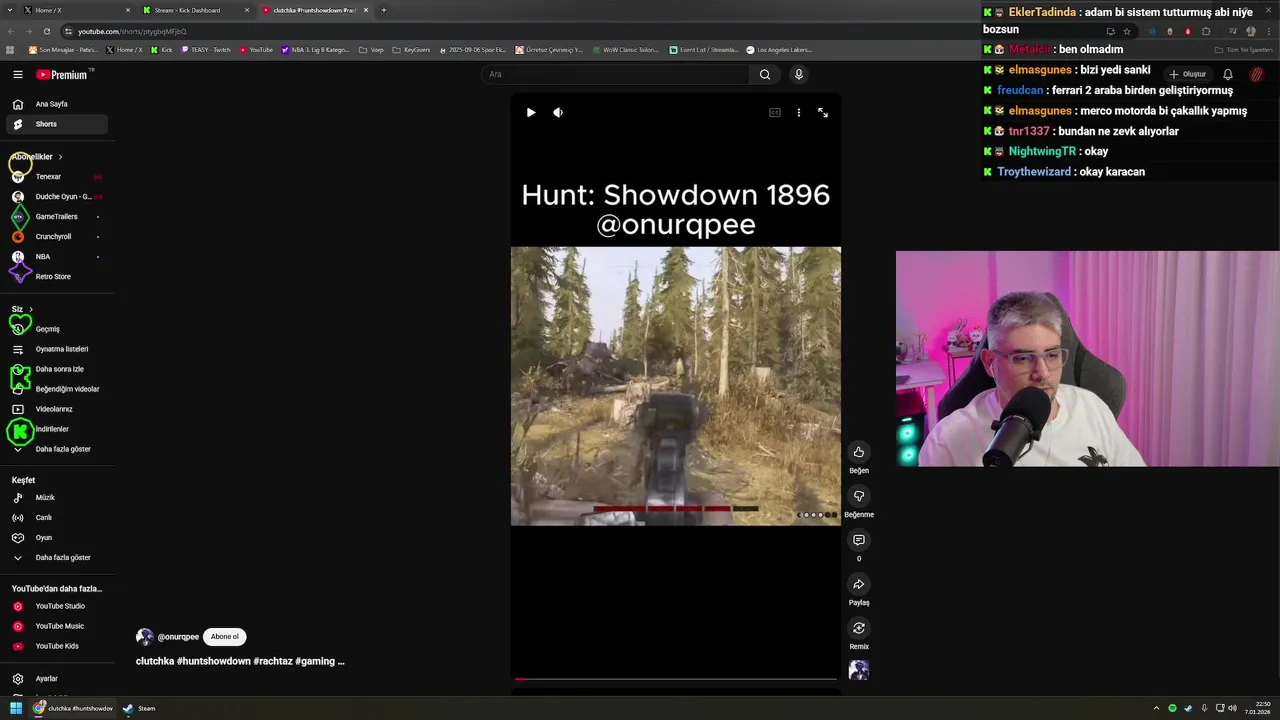The image size is (1280, 720).
Task: Click the #huntshowdown hashtag in description
Action: (213, 661)
